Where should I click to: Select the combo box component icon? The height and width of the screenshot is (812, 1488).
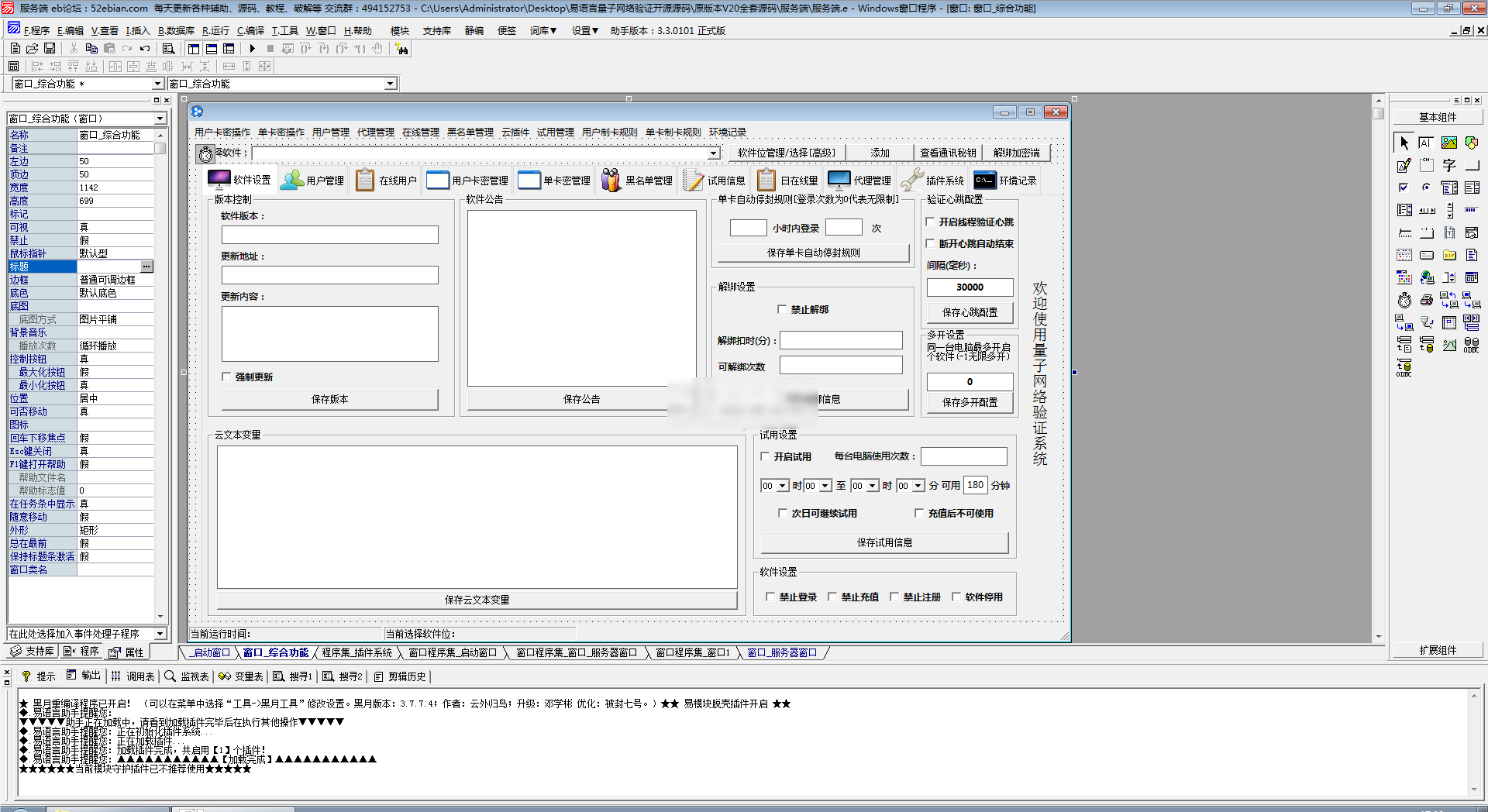point(1449,188)
